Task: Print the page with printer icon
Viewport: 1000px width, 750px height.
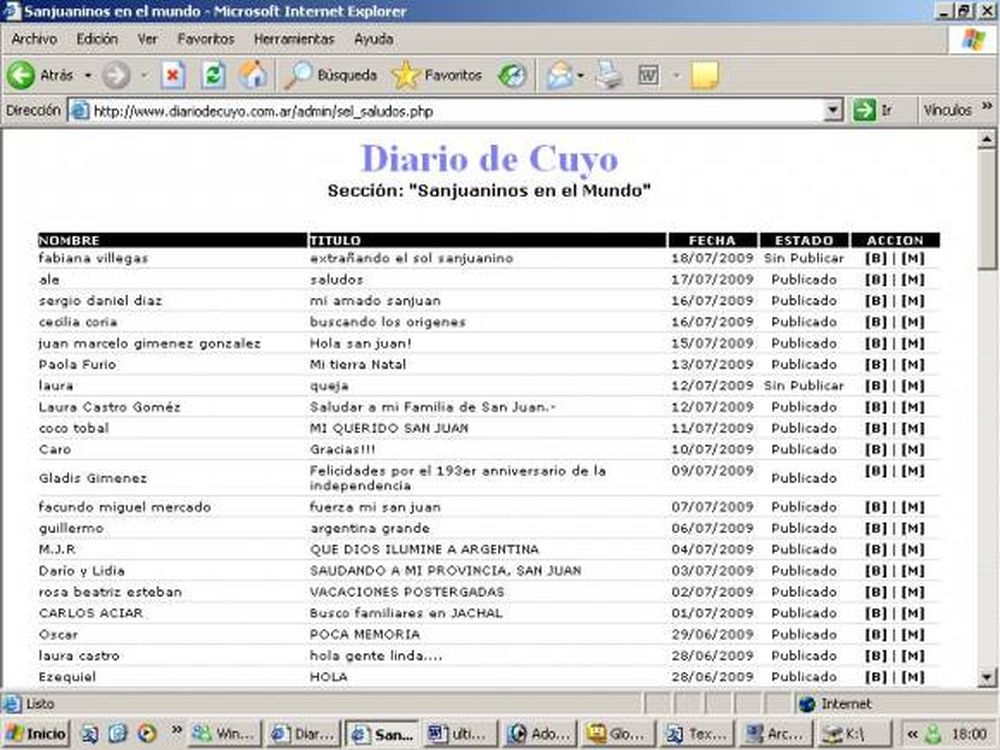Action: pos(608,75)
